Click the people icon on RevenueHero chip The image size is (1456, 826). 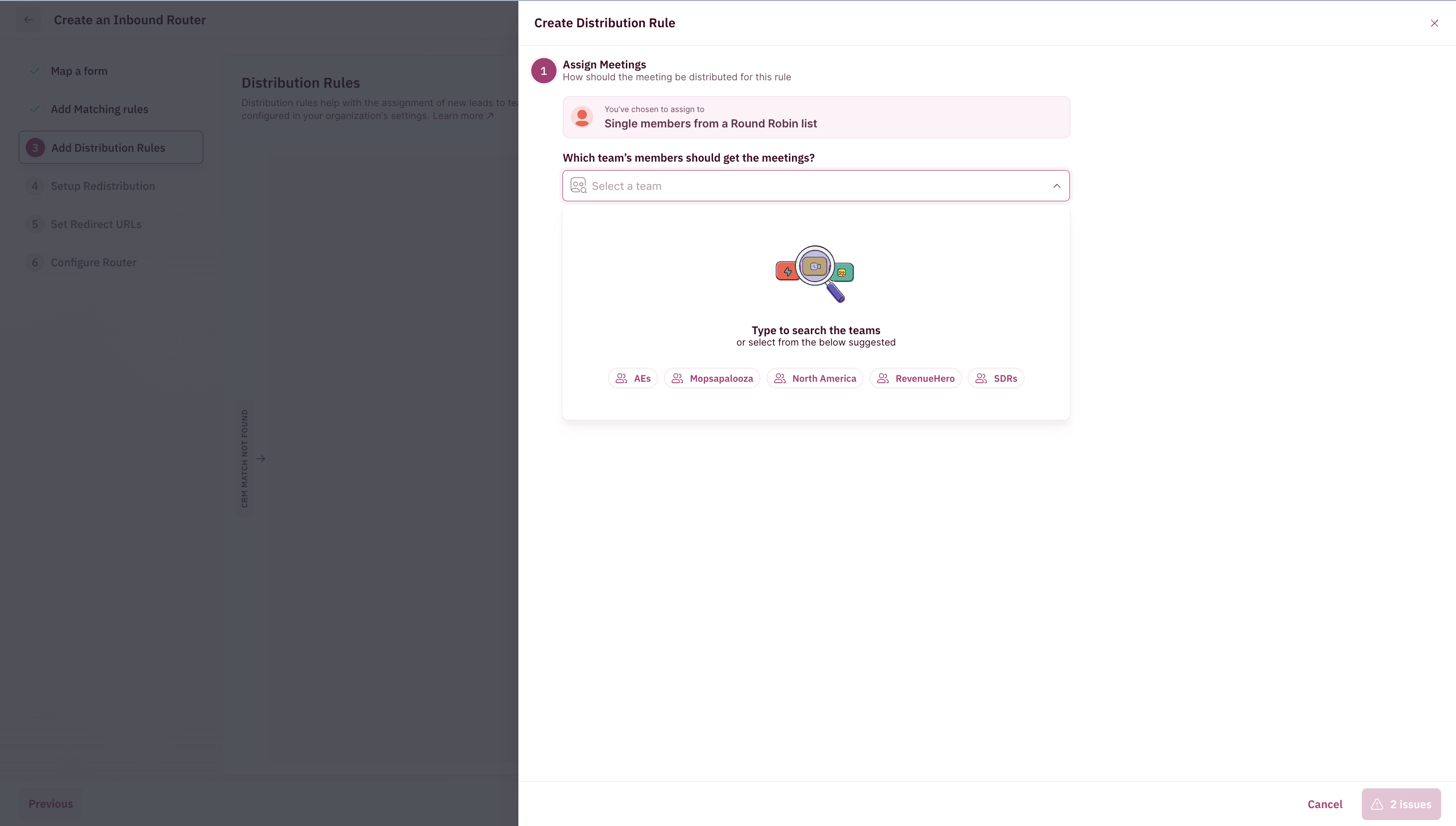click(x=883, y=378)
